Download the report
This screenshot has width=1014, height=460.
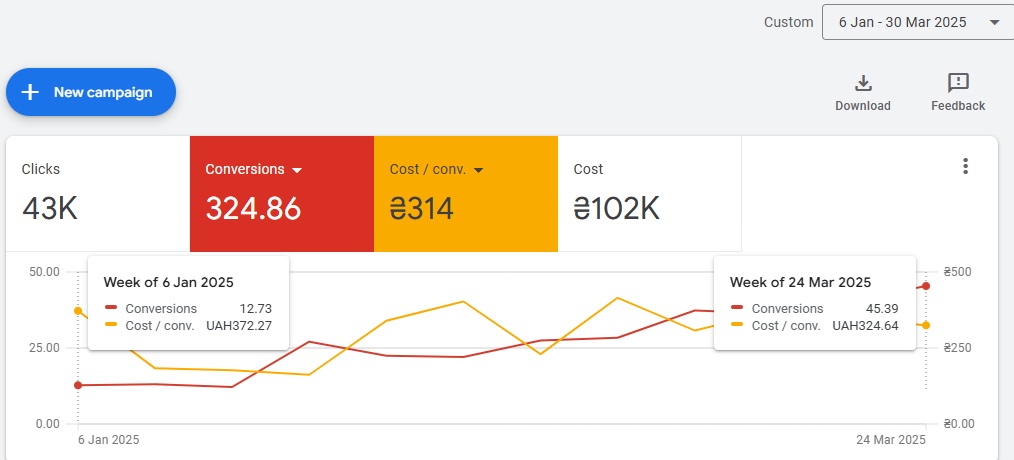point(863,93)
